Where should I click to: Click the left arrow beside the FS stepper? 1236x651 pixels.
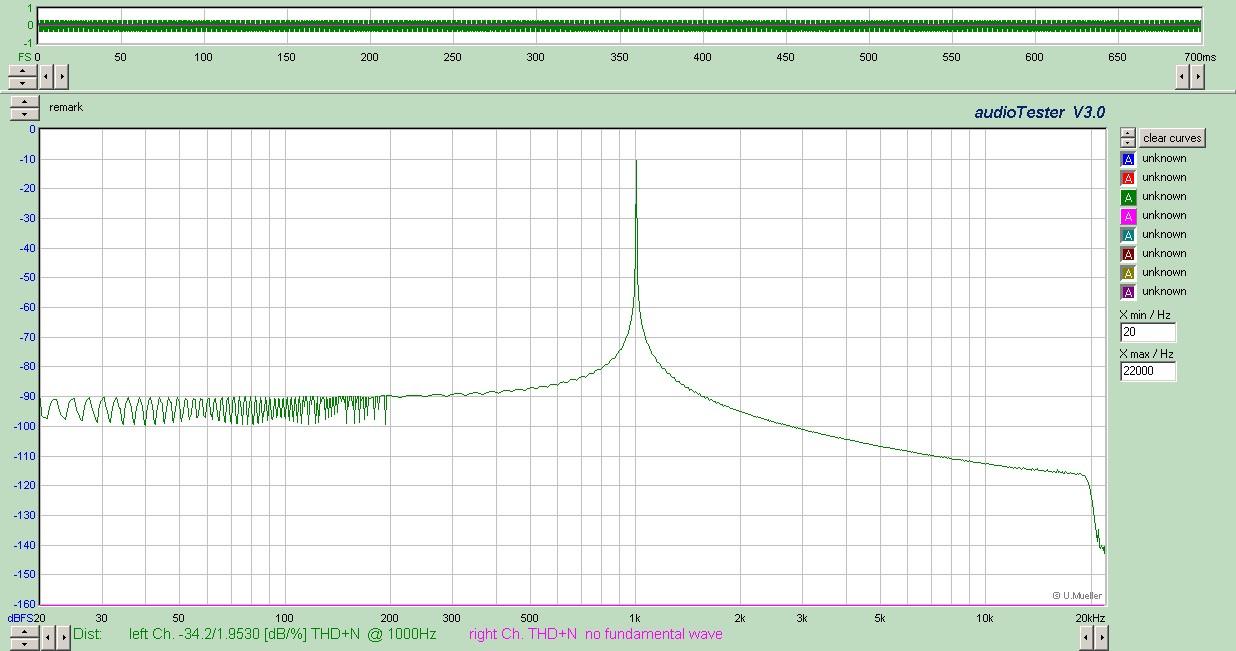tap(47, 76)
